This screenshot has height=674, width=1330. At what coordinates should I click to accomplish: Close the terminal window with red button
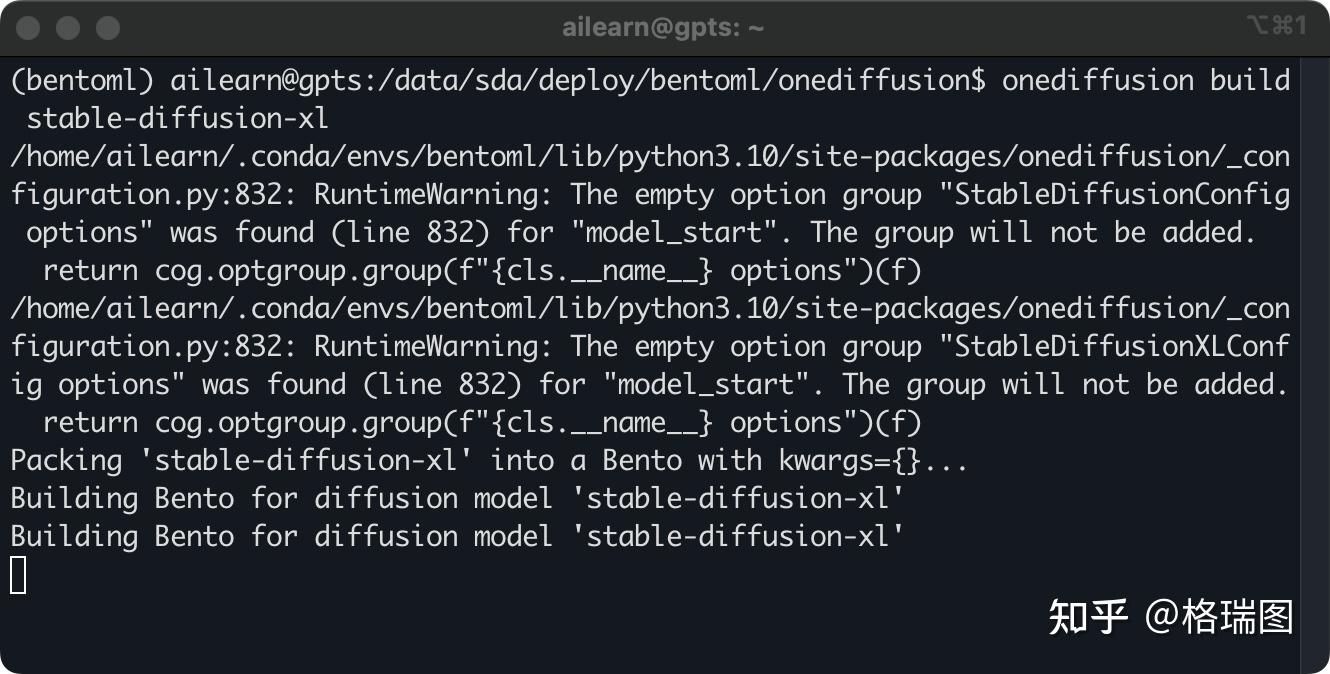click(x=29, y=28)
